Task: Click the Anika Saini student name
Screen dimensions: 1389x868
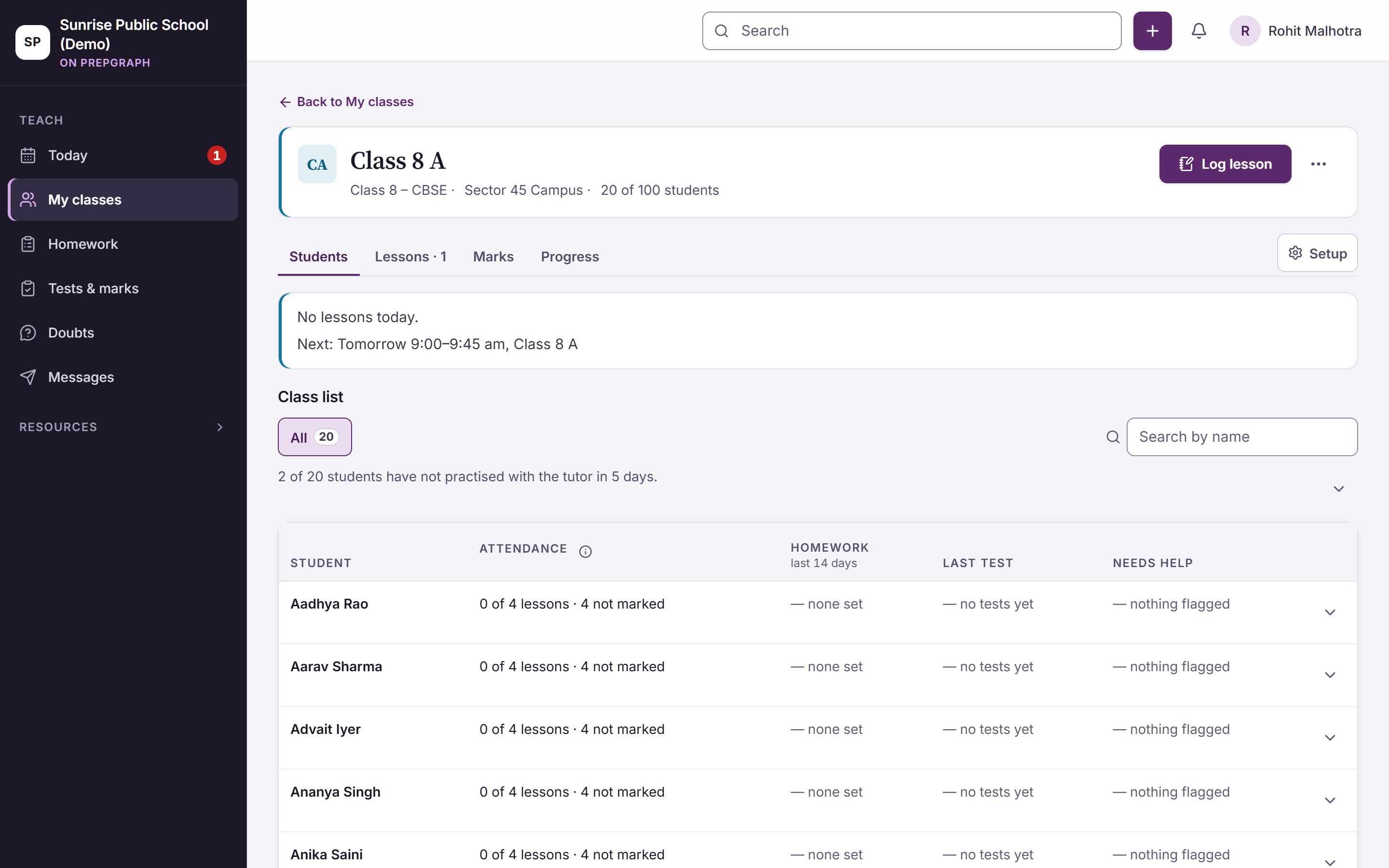Action: pyautogui.click(x=326, y=854)
